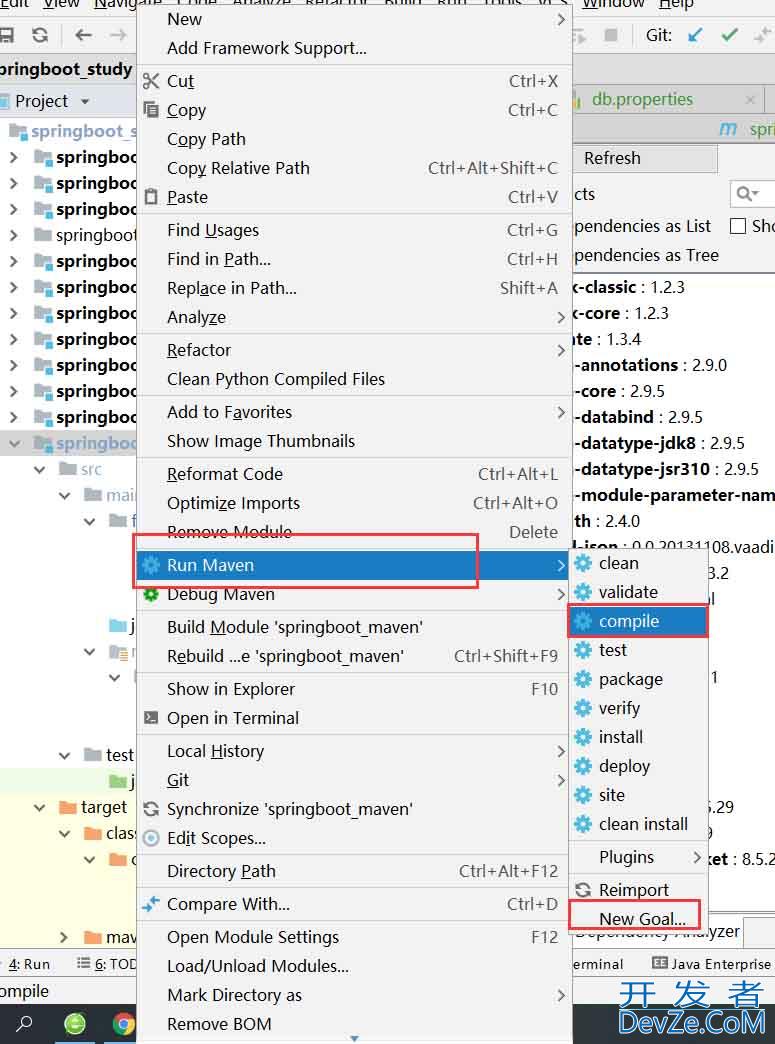Select Optimize Imports entry
The image size is (775, 1044).
point(354,503)
